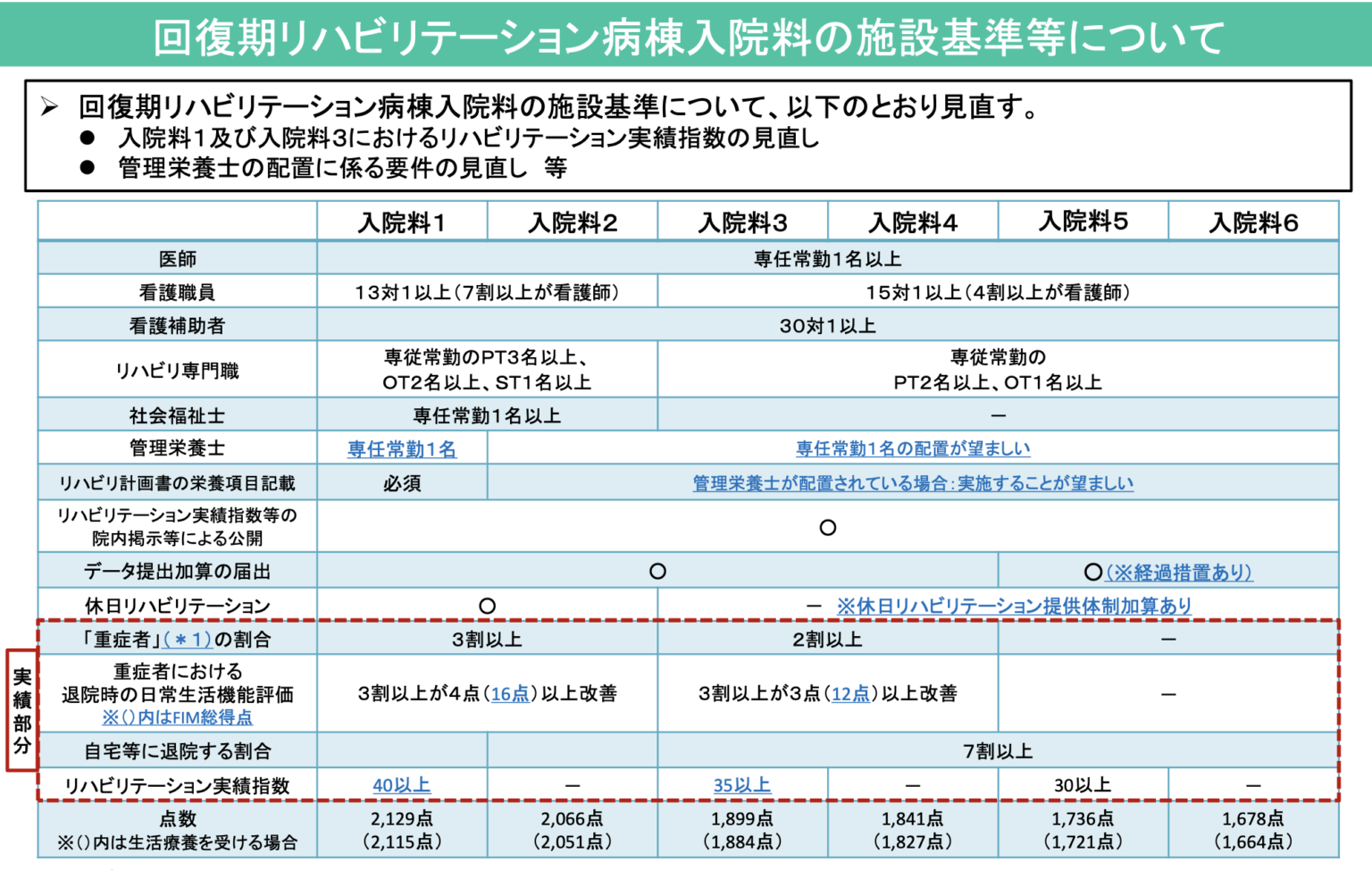1372x870 pixels.
Task: Open the 12点 link
Action: coord(850,694)
